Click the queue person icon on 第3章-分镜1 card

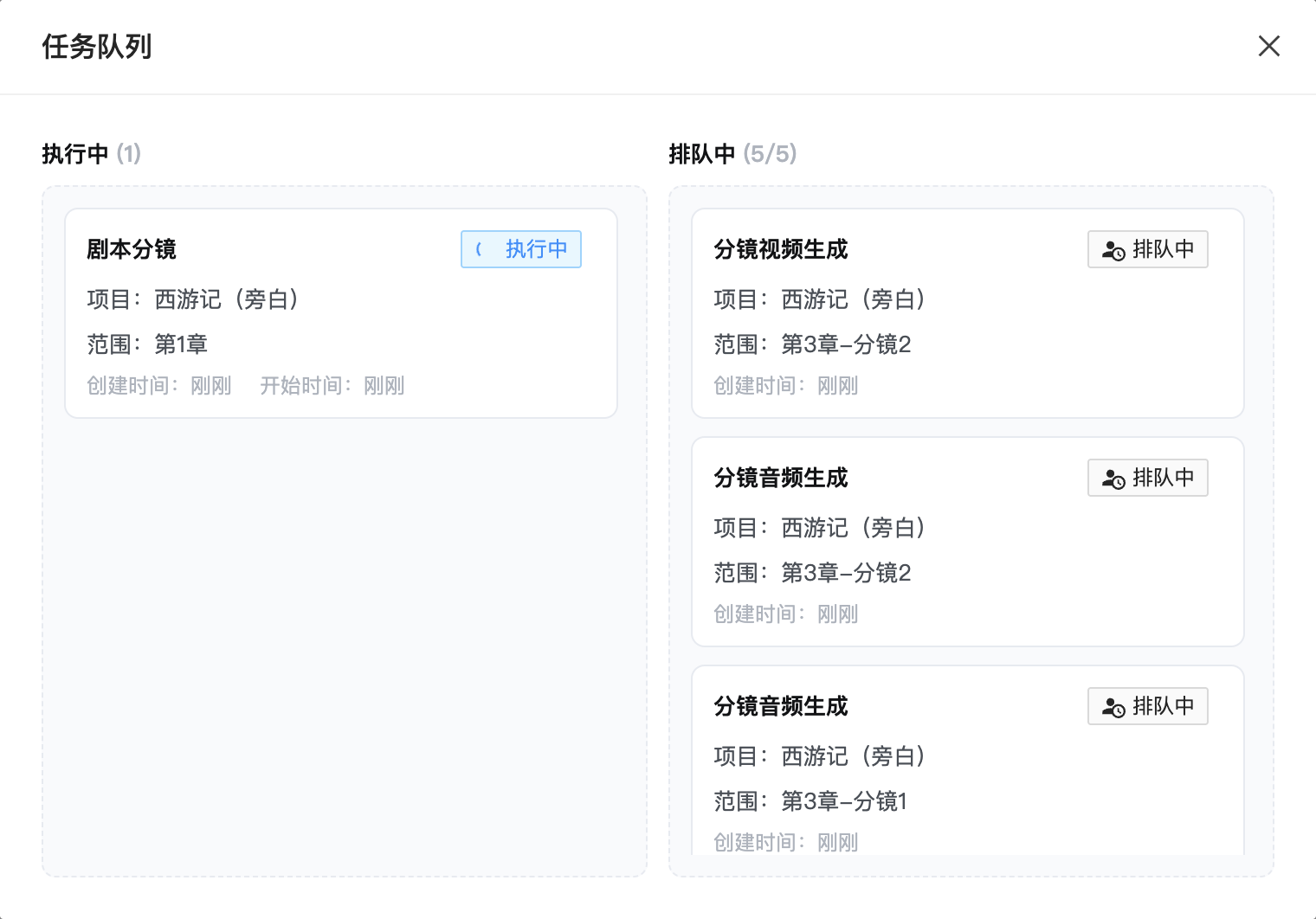click(x=1111, y=706)
